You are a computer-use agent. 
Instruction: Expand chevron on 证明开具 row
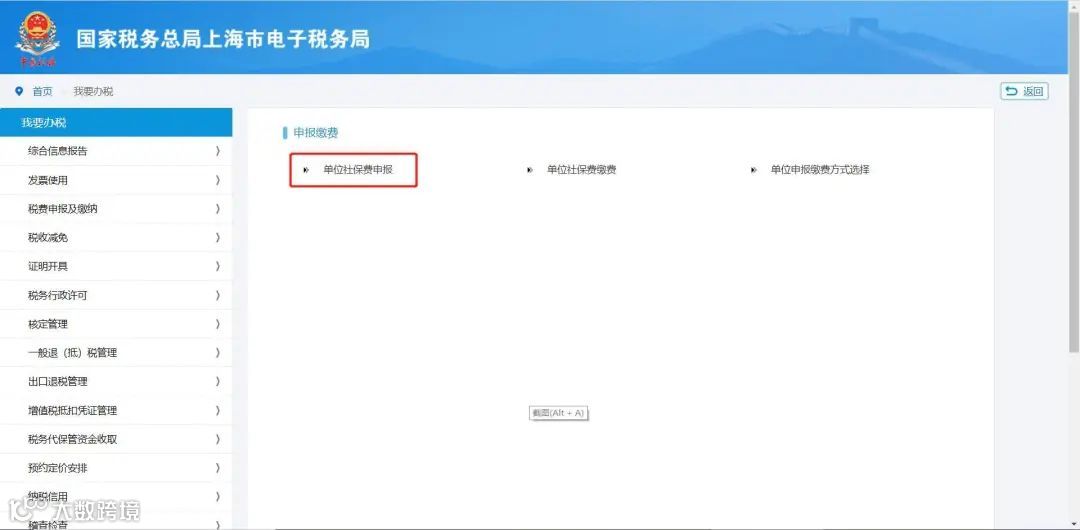(x=218, y=266)
